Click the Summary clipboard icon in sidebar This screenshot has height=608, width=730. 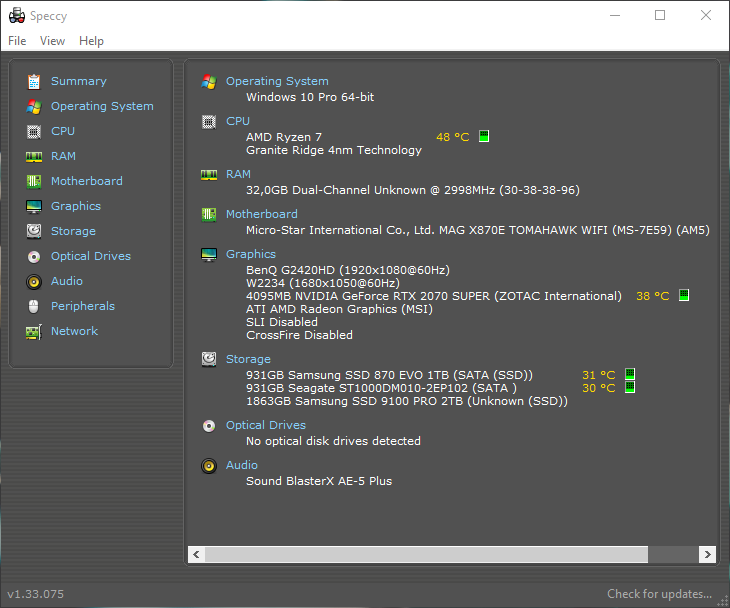[34, 81]
